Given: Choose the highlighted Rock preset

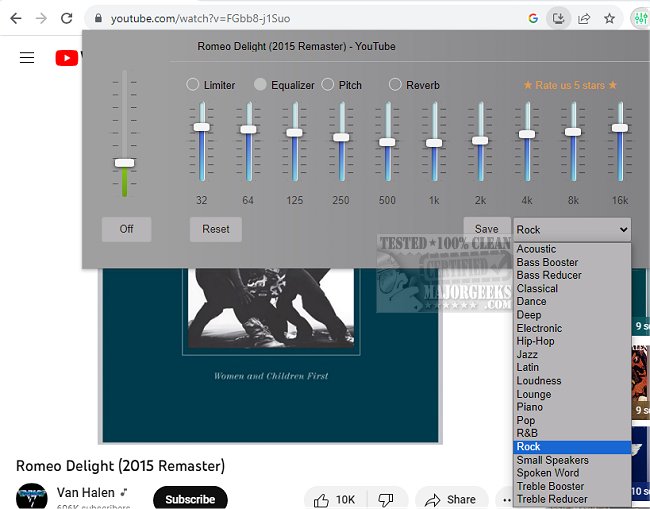Looking at the screenshot, I should click(572, 447).
